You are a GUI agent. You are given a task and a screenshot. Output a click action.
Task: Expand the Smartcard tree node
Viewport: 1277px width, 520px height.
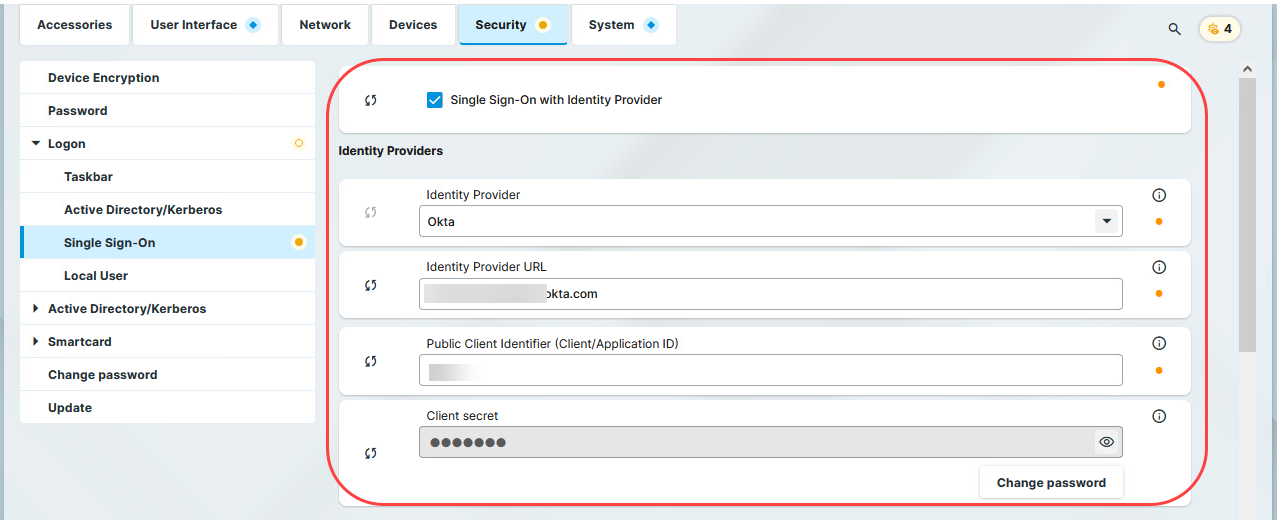coord(36,342)
